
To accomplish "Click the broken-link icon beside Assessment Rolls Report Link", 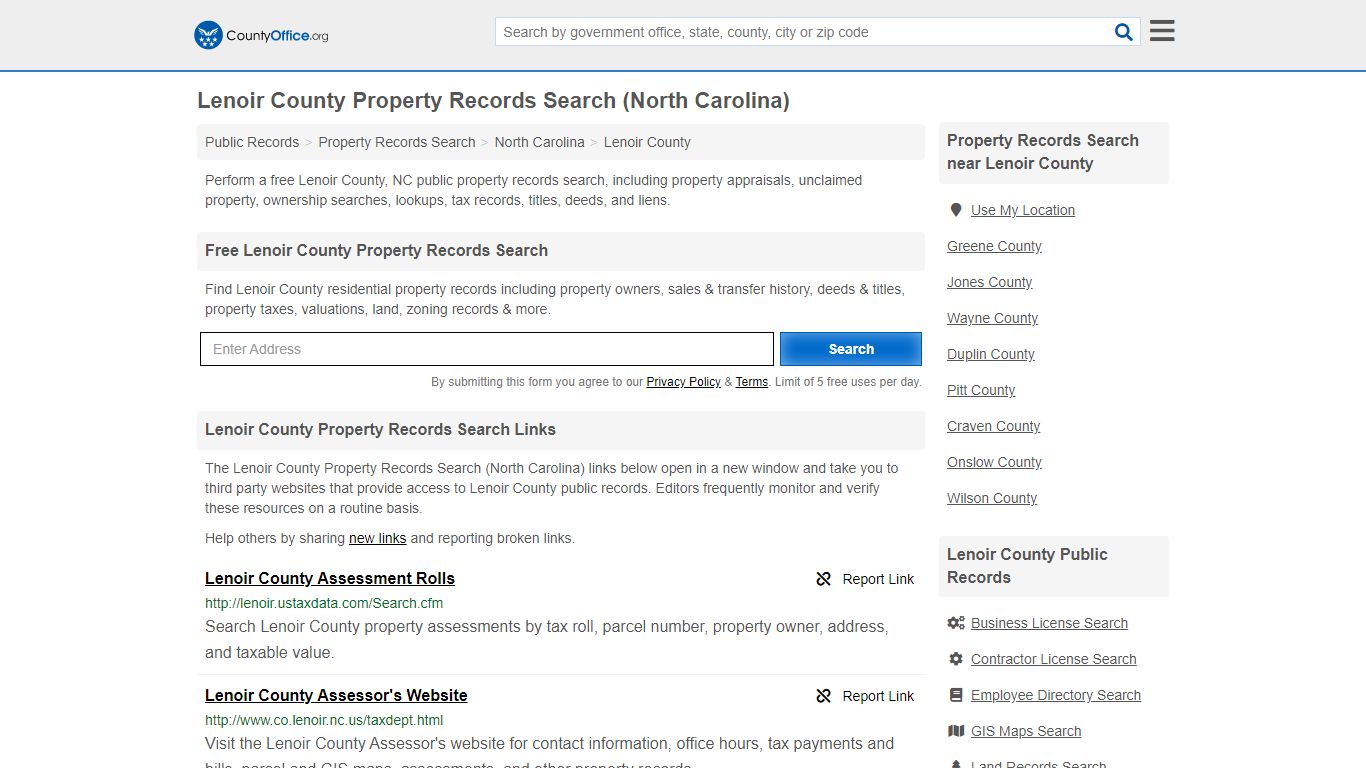I will click(823, 579).
